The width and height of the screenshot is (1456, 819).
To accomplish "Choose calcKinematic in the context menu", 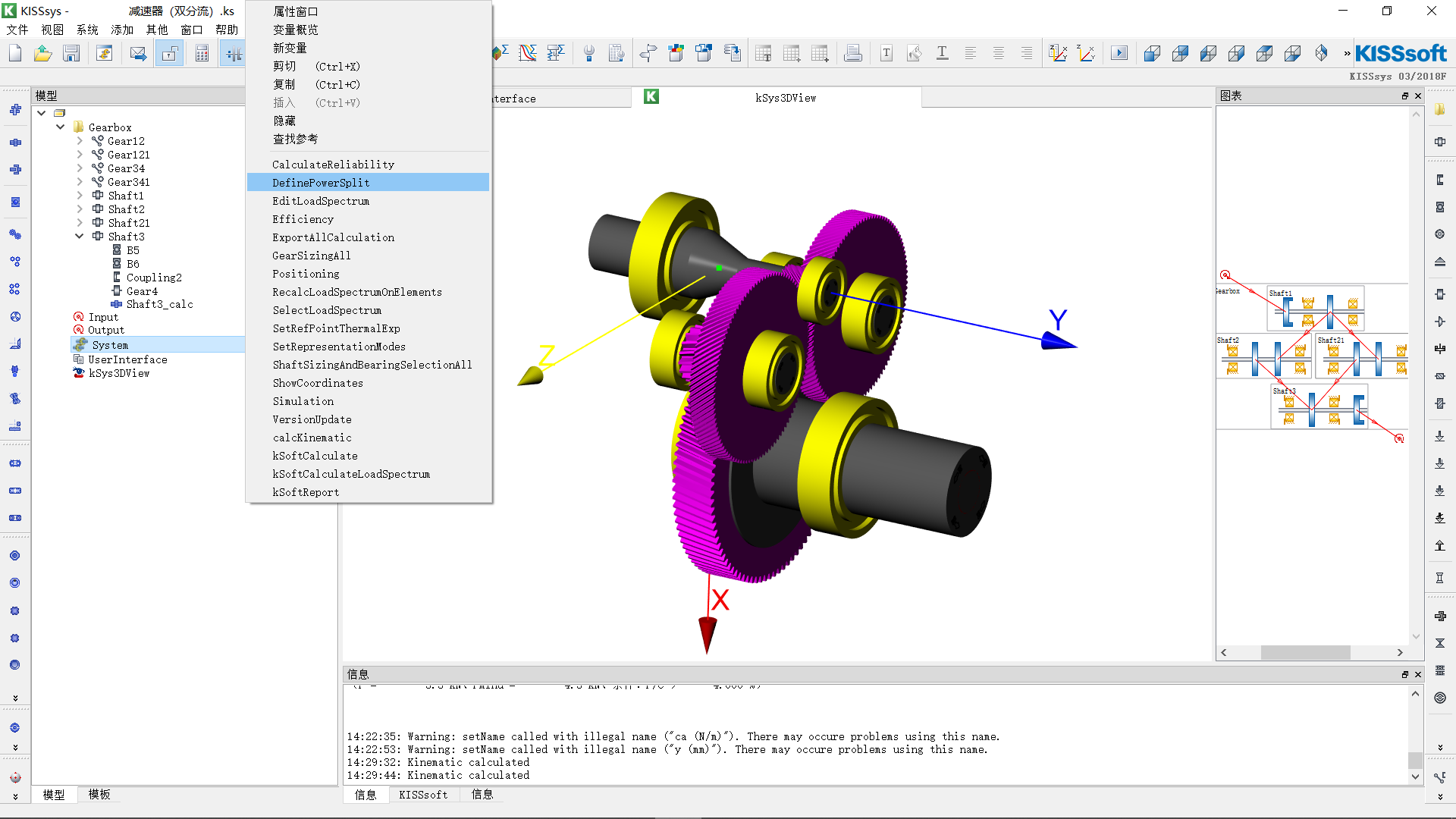I will tap(368, 438).
